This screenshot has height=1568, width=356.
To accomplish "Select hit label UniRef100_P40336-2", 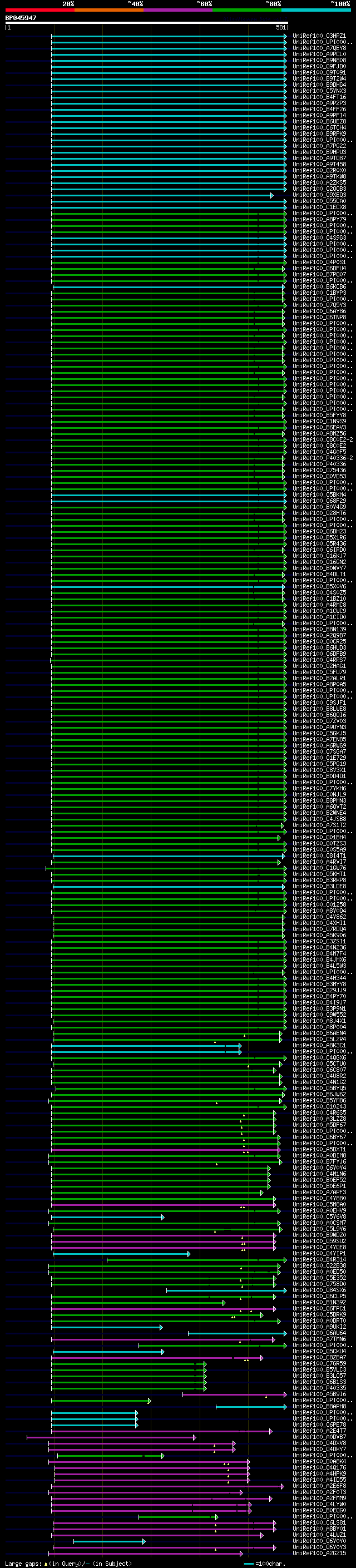I will pos(323,458).
